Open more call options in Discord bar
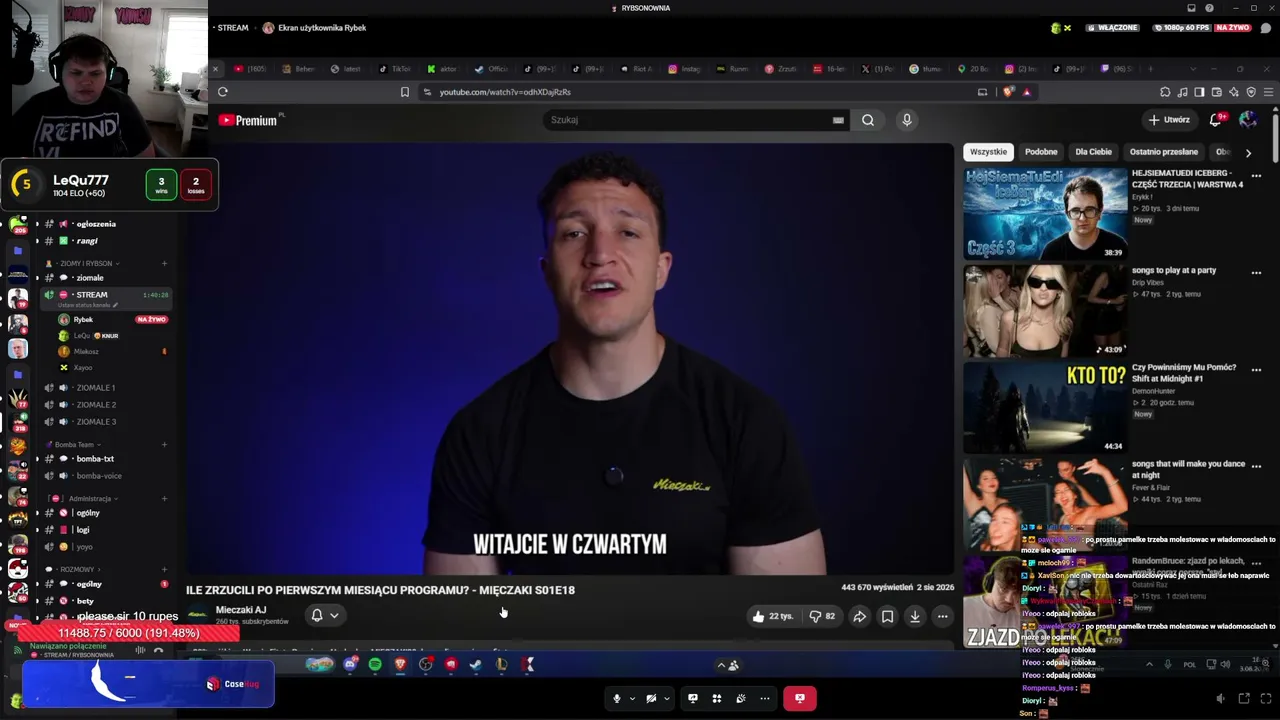Image resolution: width=1280 pixels, height=720 pixels. pyautogui.click(x=765, y=698)
